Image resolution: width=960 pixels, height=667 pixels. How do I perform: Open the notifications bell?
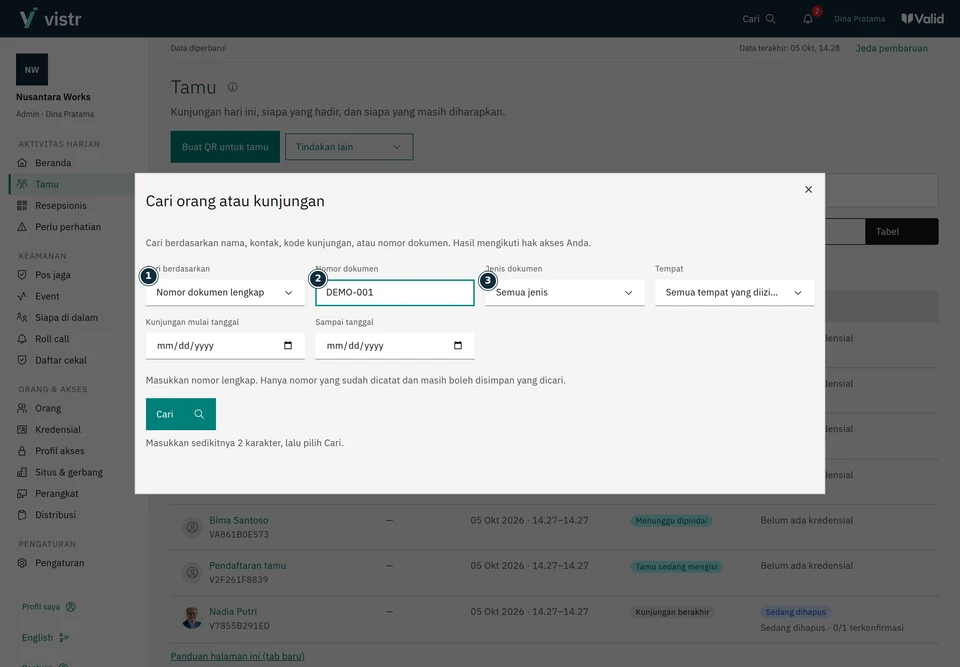point(808,19)
